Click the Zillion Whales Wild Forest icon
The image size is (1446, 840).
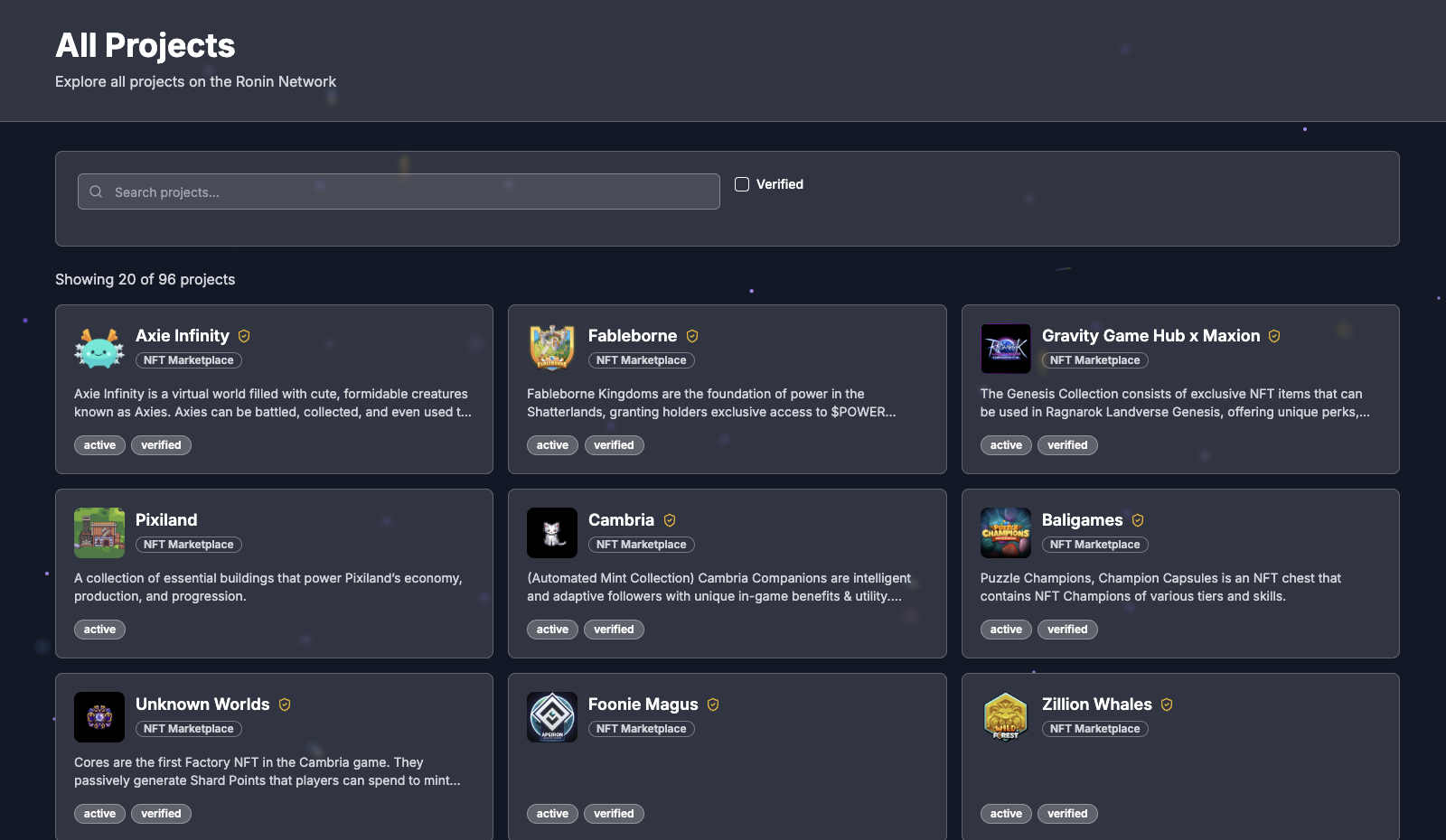tap(1005, 717)
